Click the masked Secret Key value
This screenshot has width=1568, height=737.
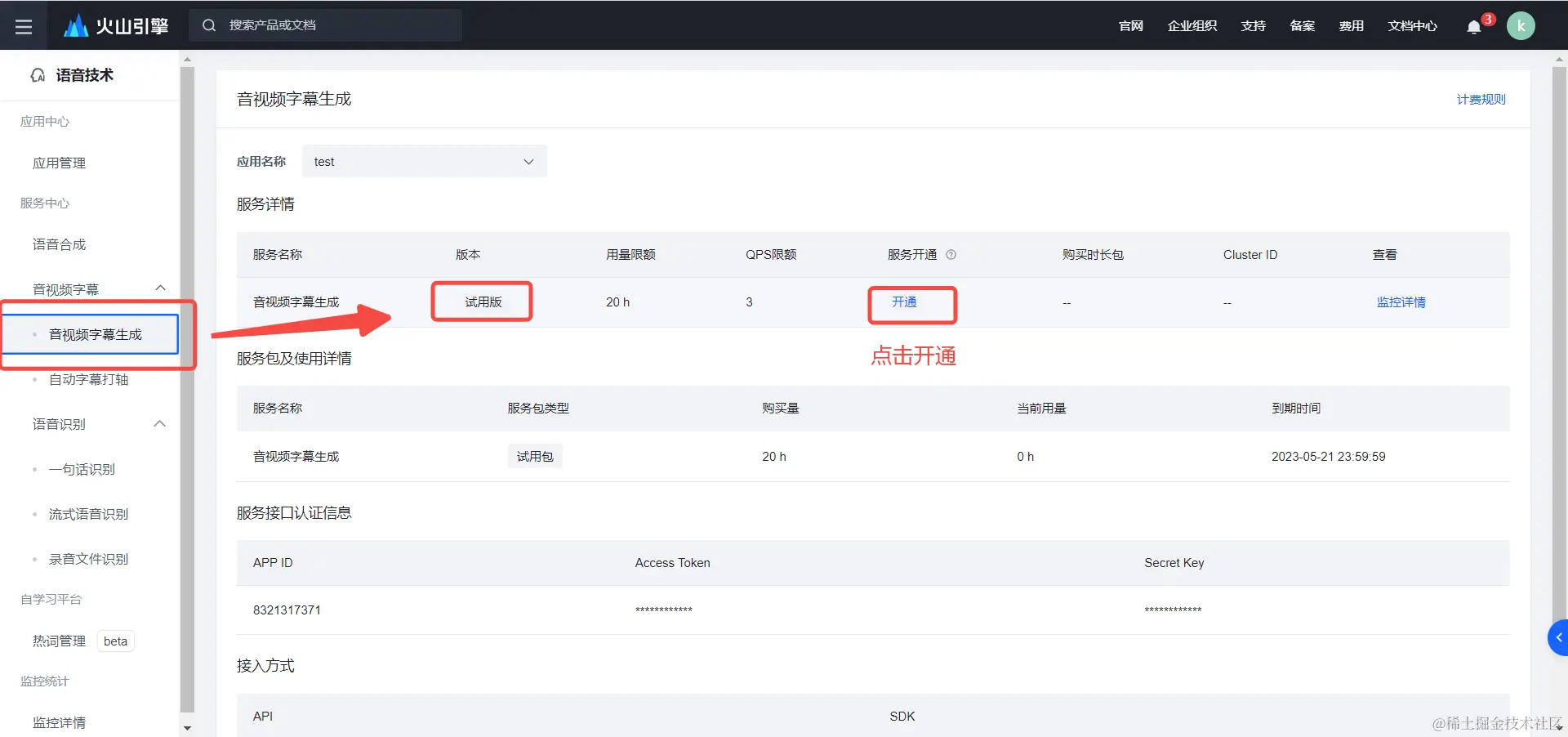(x=1173, y=610)
